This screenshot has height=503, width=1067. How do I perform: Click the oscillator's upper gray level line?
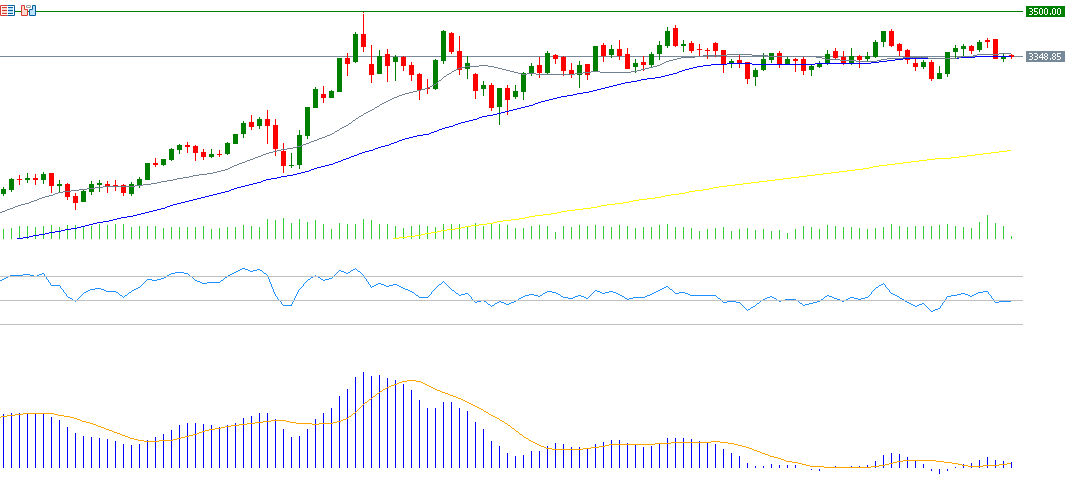coord(500,277)
